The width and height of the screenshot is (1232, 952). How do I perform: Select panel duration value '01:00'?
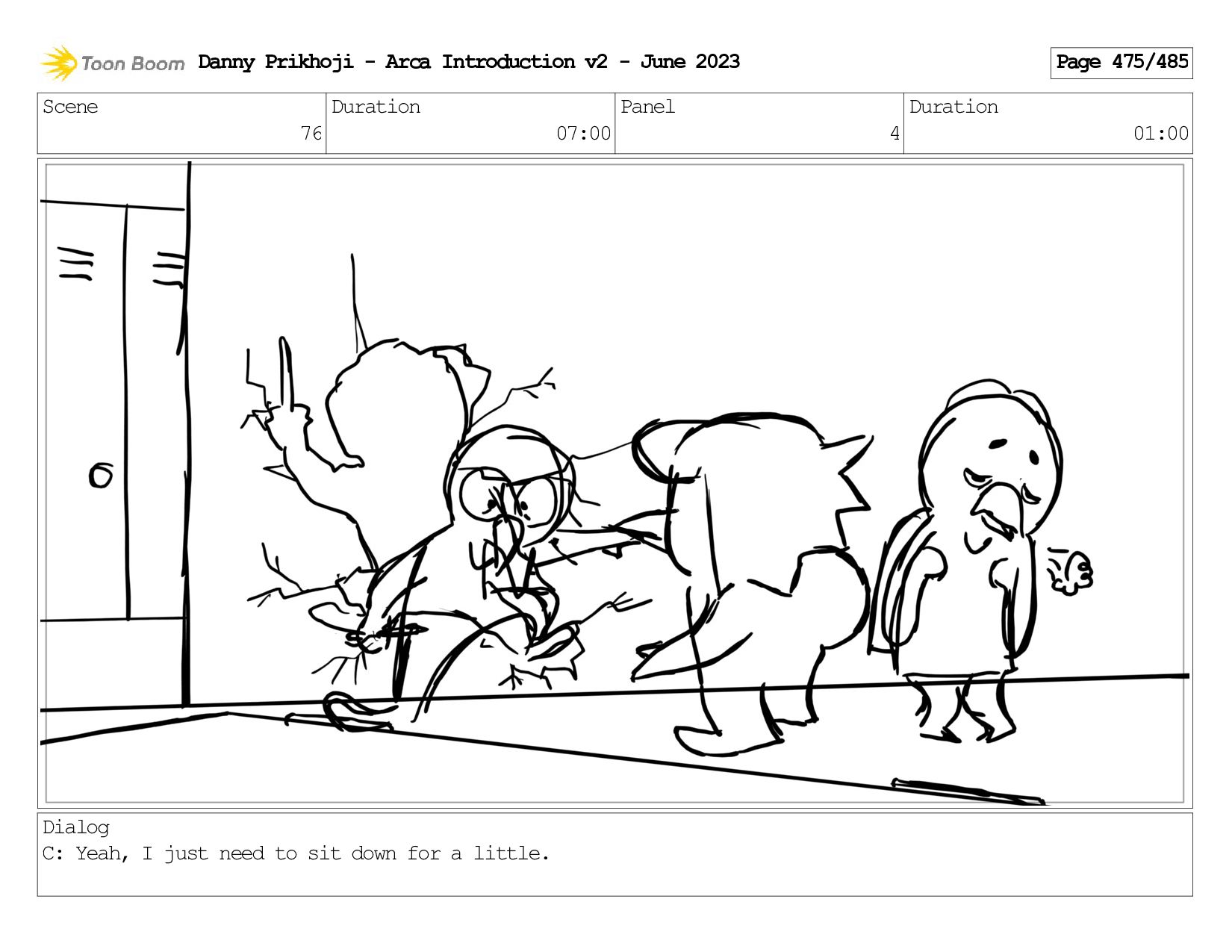(x=1161, y=134)
